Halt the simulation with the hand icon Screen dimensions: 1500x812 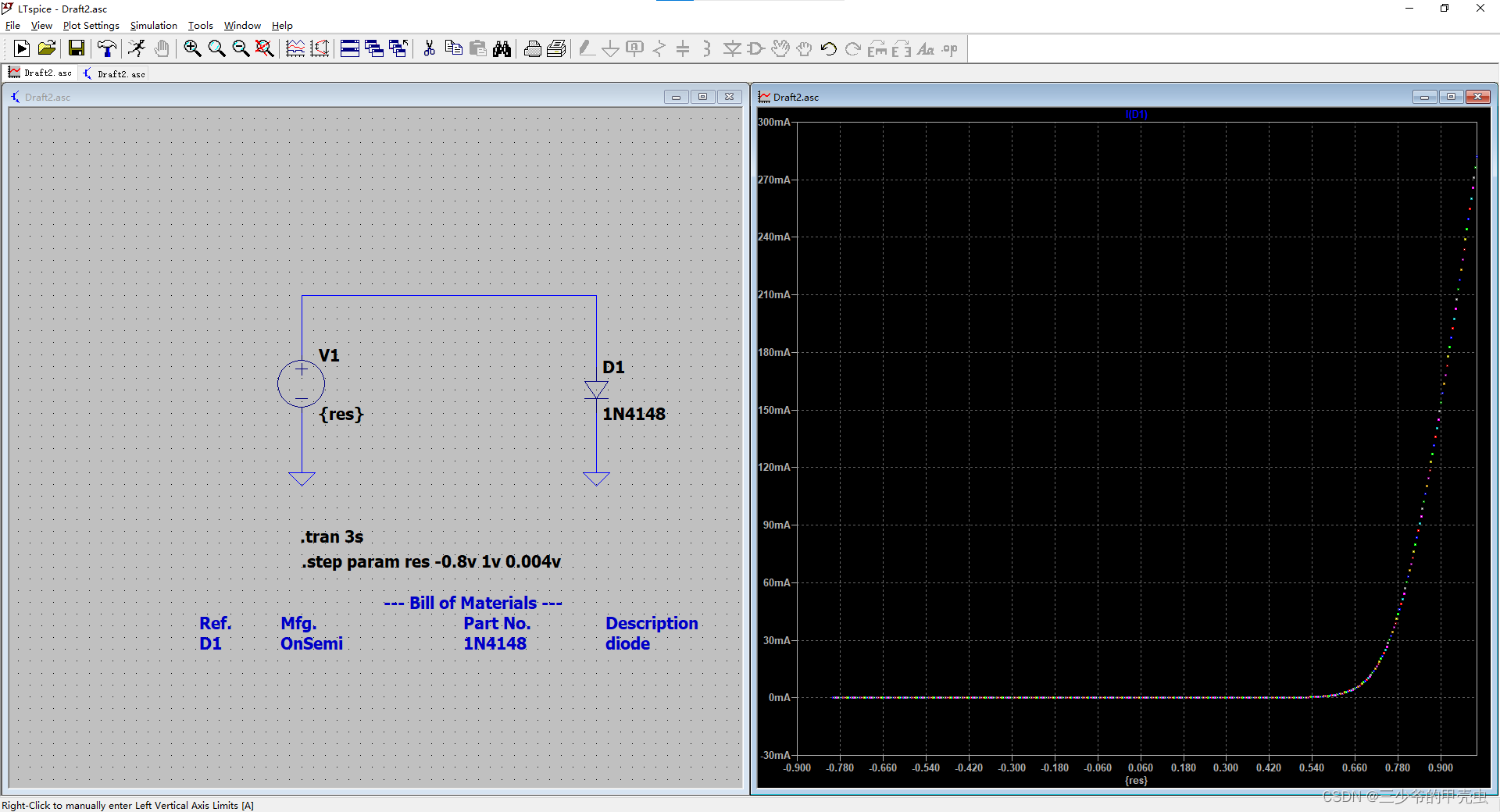(x=161, y=48)
